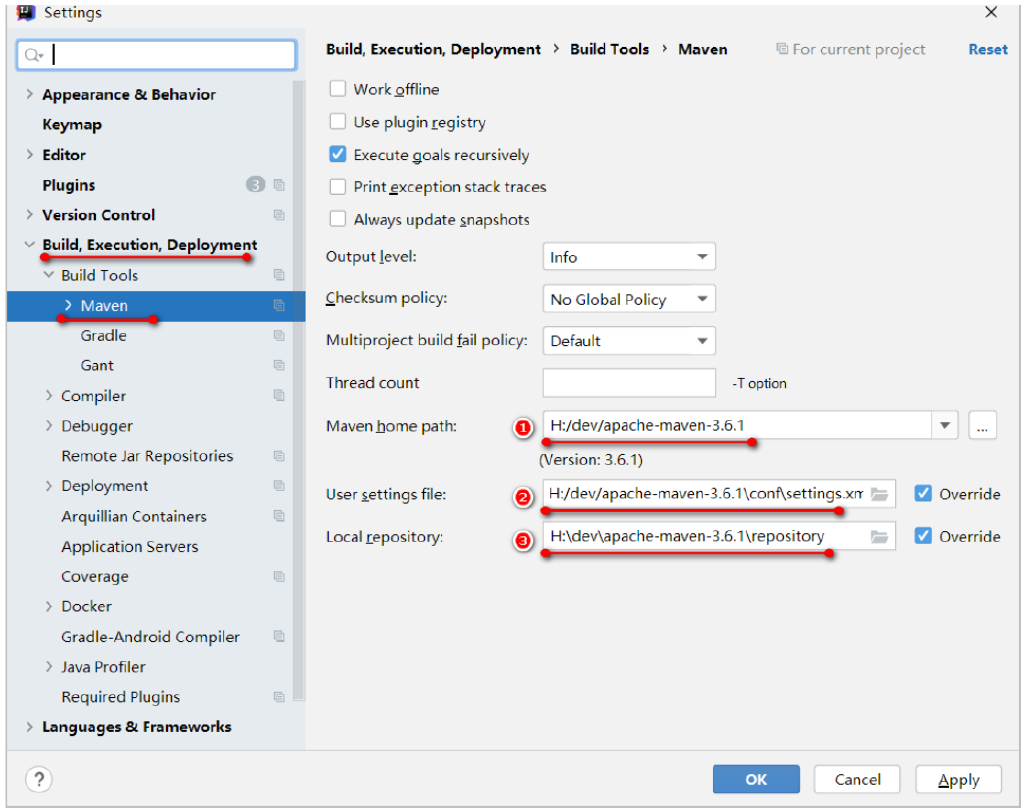This screenshot has width=1024, height=809.
Task: Open the Keymap settings page
Action: [x=72, y=125]
